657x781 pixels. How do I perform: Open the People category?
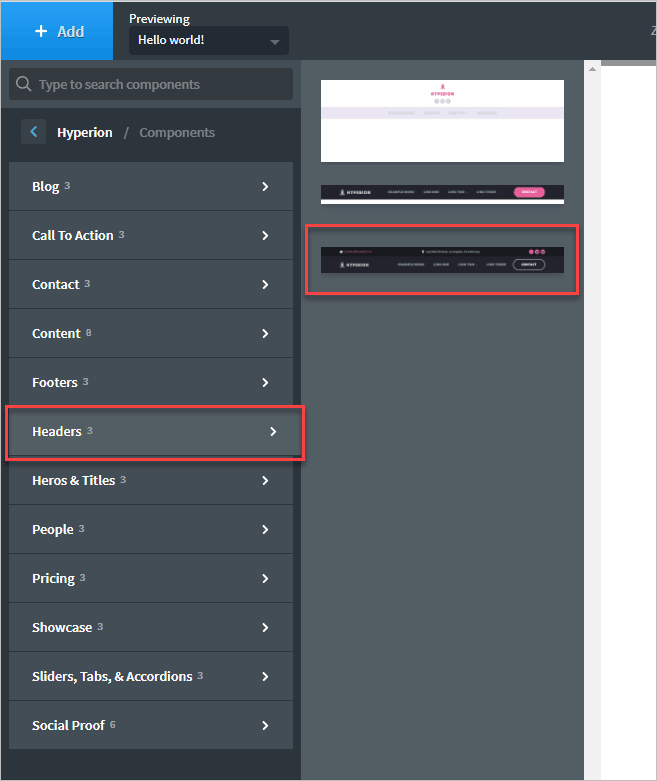click(x=151, y=529)
